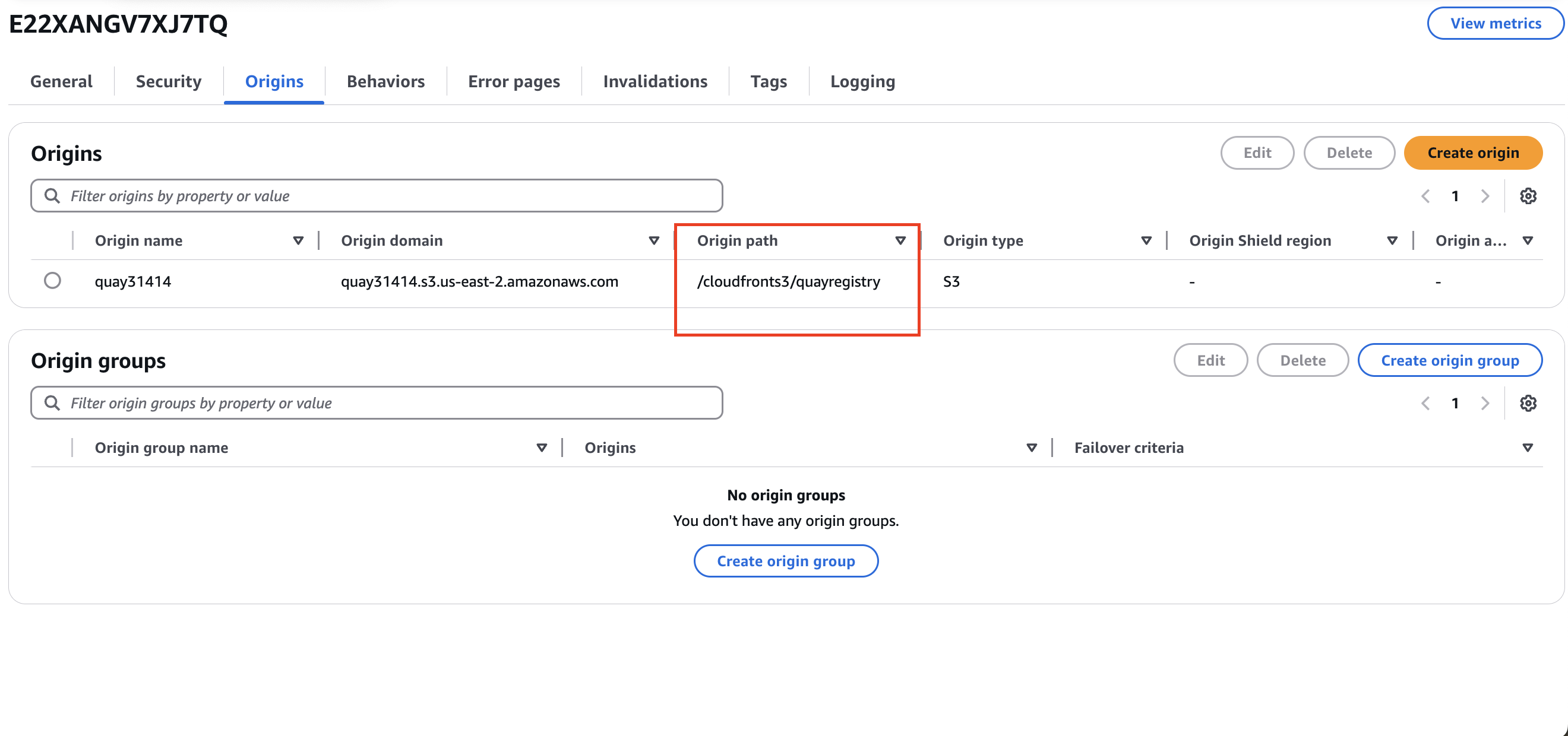Screen dimensions: 1568x736
Task: Open the Invalidations tab
Action: coord(655,81)
